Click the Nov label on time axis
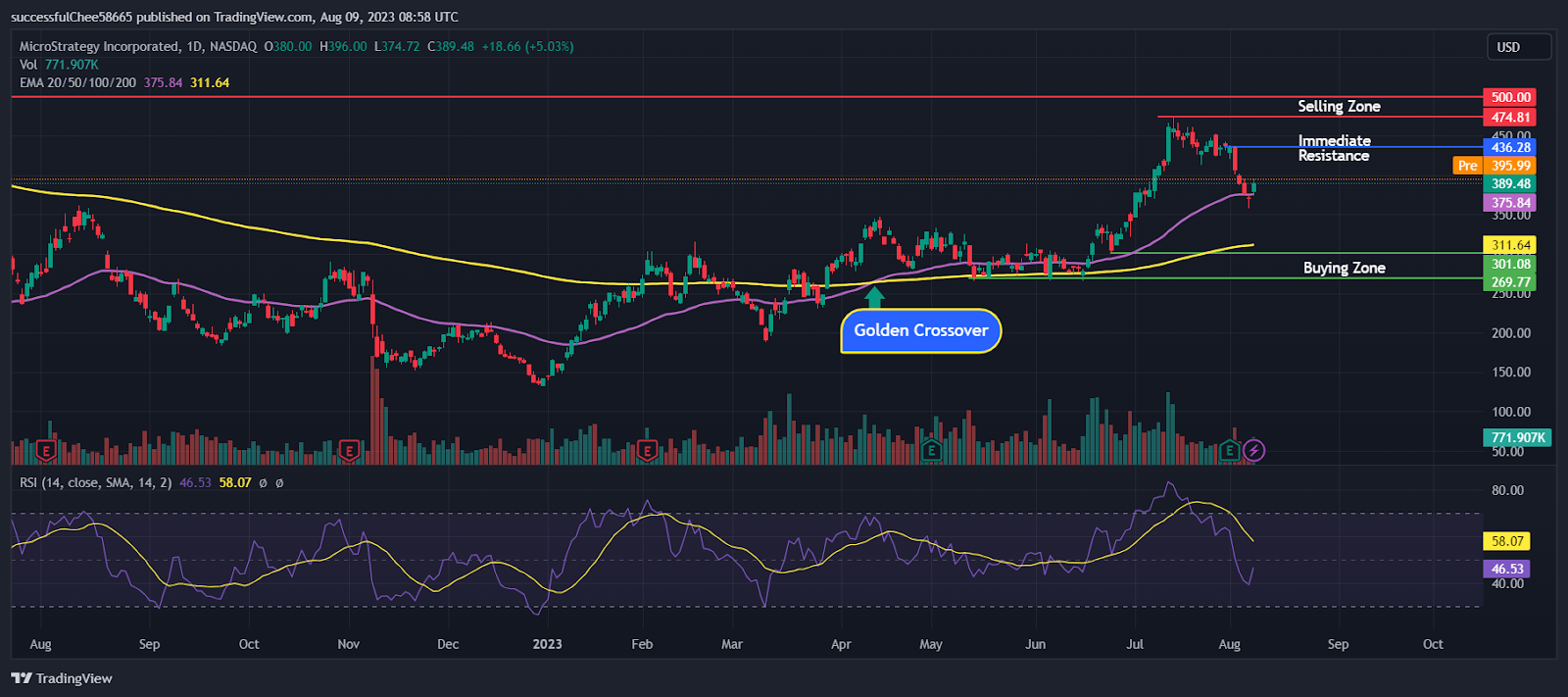 point(348,644)
